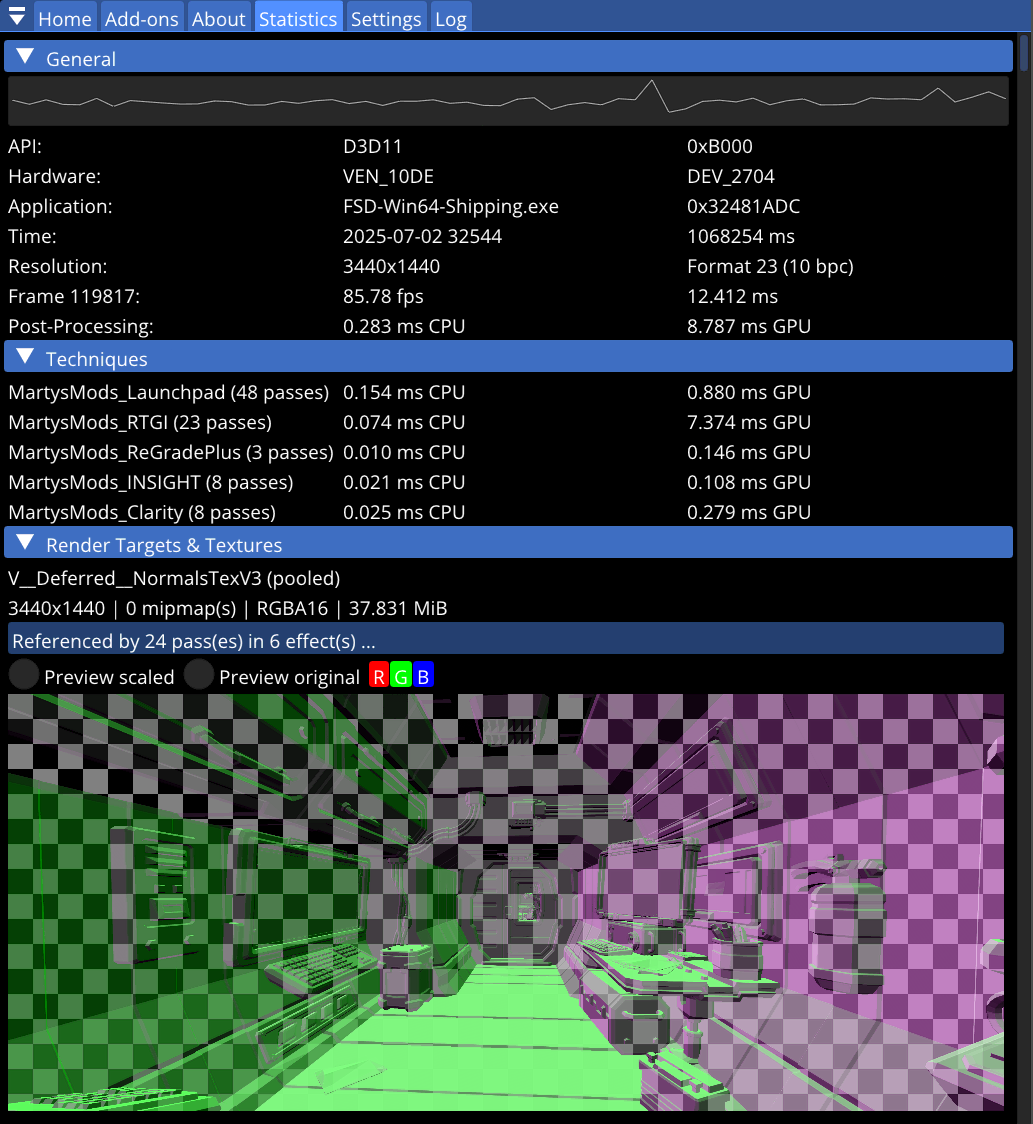Click the 12.412 ms frame time value
This screenshot has height=1124, width=1033.
click(x=733, y=297)
